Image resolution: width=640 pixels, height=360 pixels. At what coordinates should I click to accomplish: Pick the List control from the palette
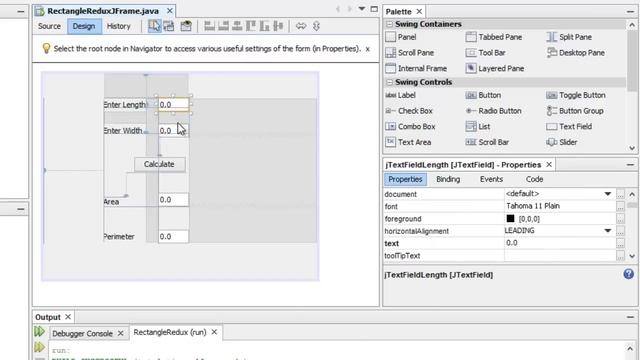pyautogui.click(x=478, y=127)
